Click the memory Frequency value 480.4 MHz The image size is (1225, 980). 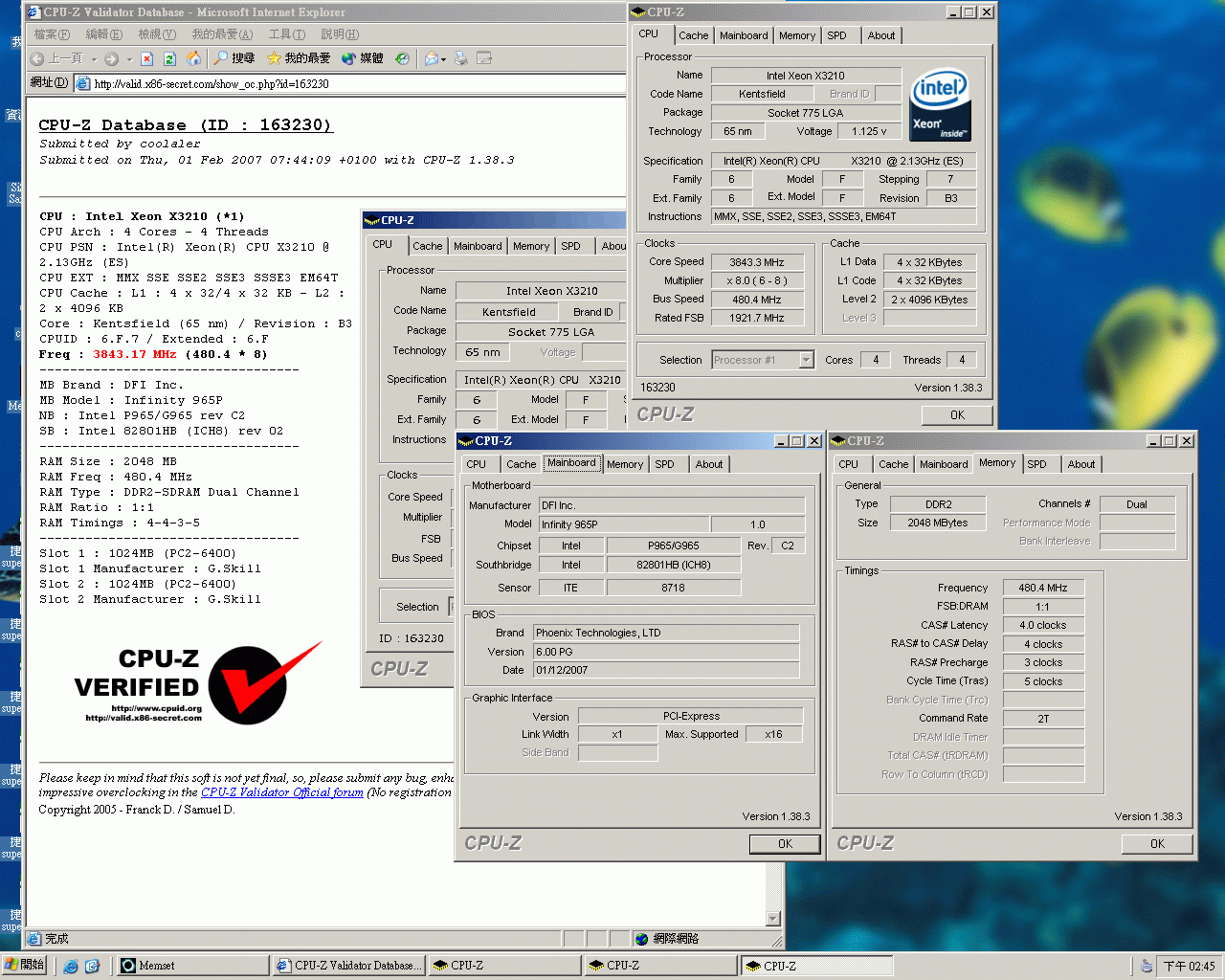pos(1043,588)
